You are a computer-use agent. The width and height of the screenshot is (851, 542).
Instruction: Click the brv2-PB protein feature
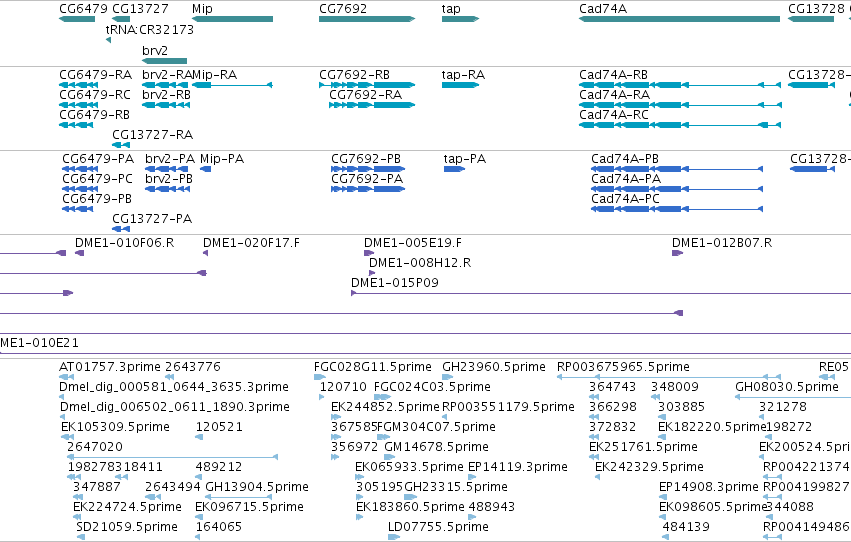point(167,189)
